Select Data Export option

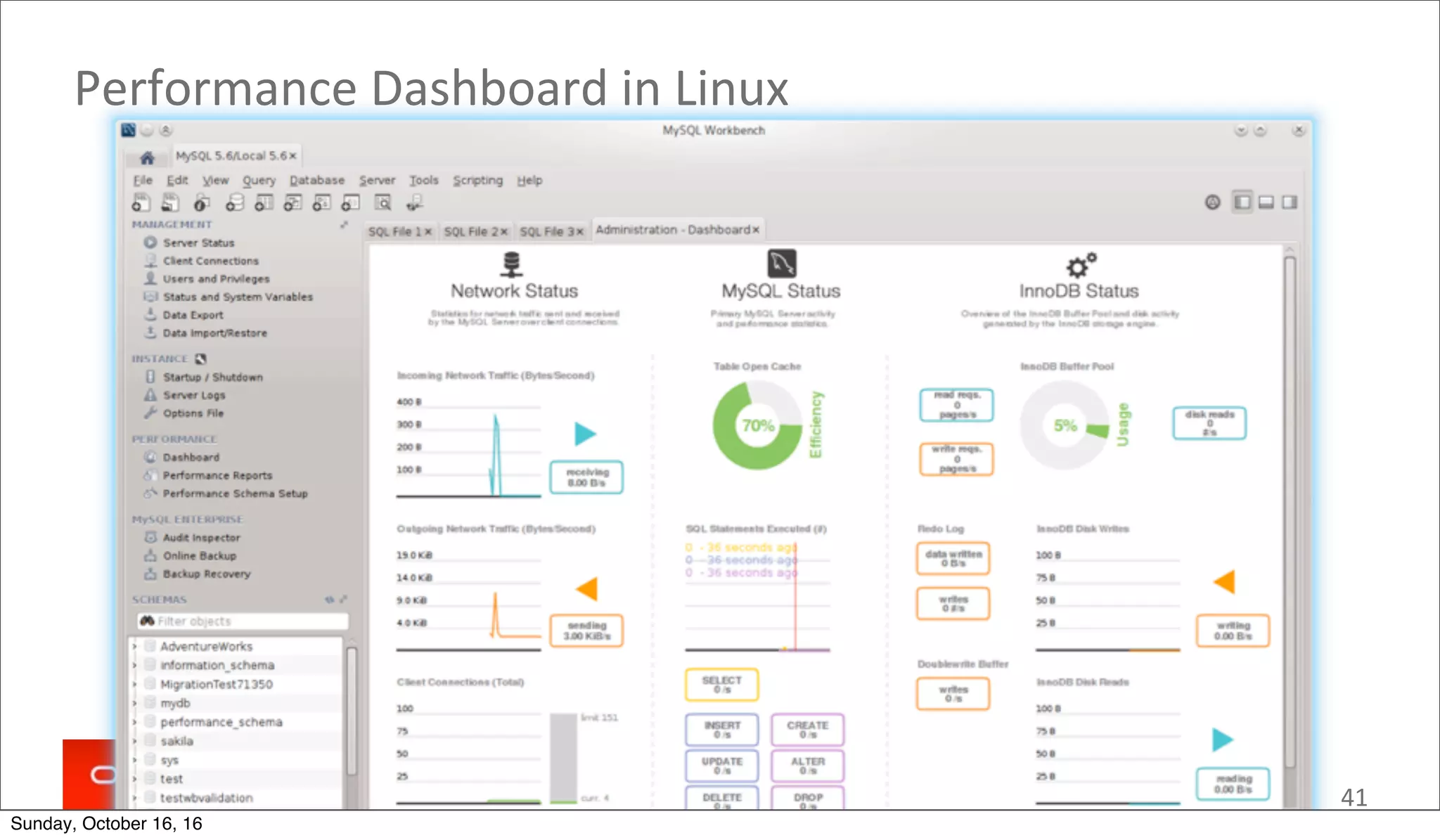(193, 315)
